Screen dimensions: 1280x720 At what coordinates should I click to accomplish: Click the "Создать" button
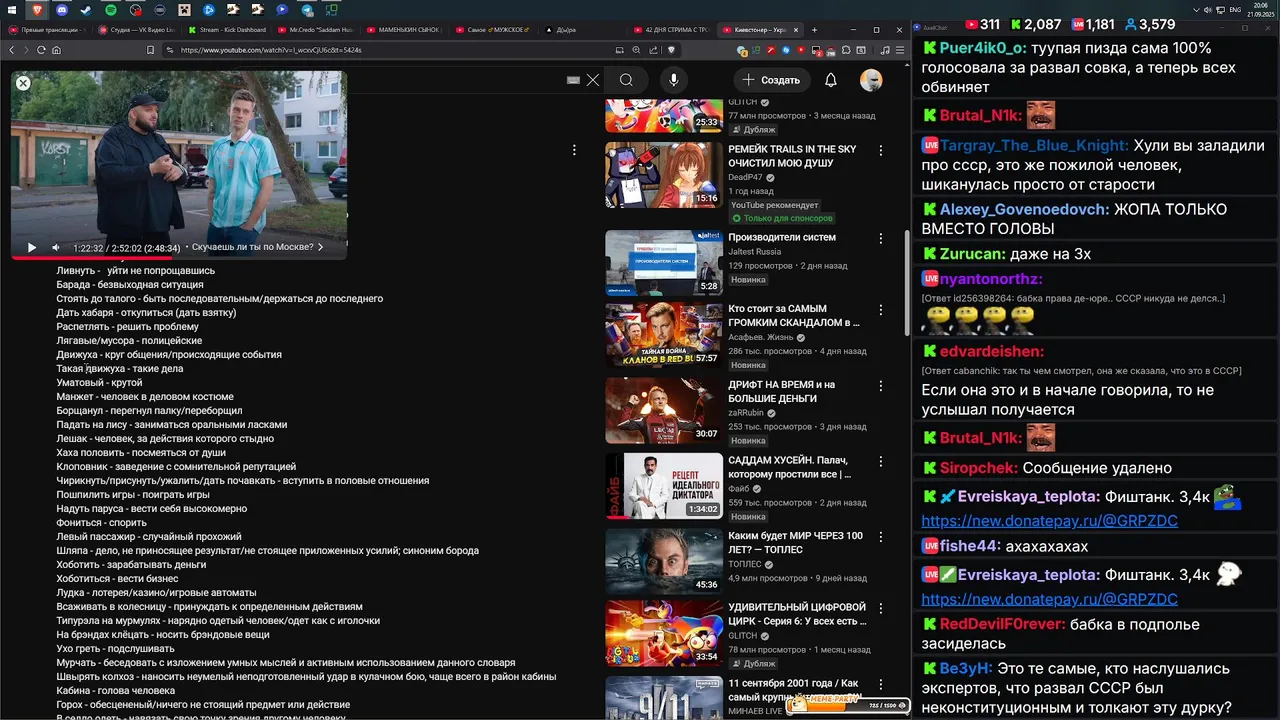tap(772, 80)
